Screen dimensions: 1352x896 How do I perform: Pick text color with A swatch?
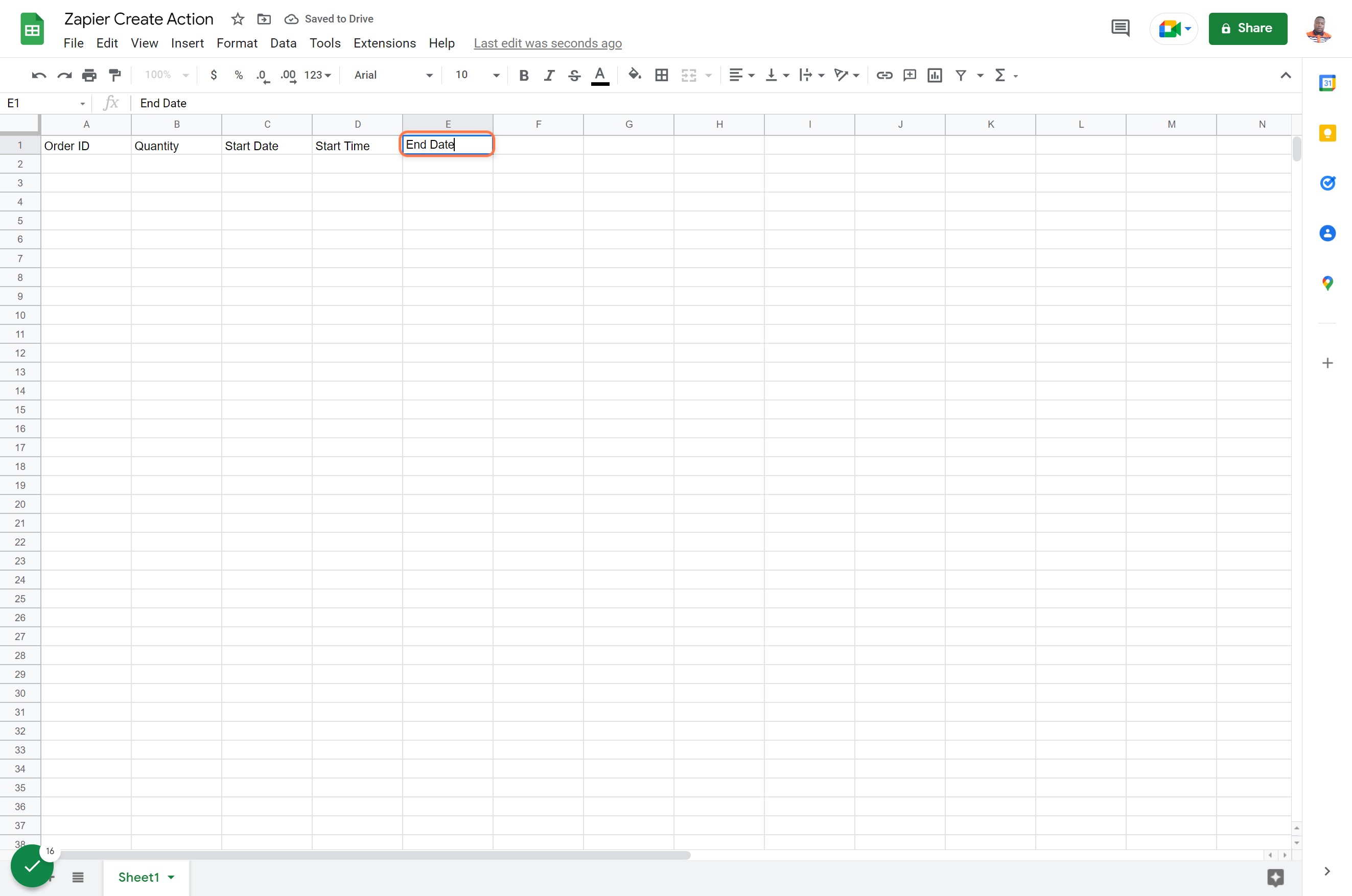point(600,76)
